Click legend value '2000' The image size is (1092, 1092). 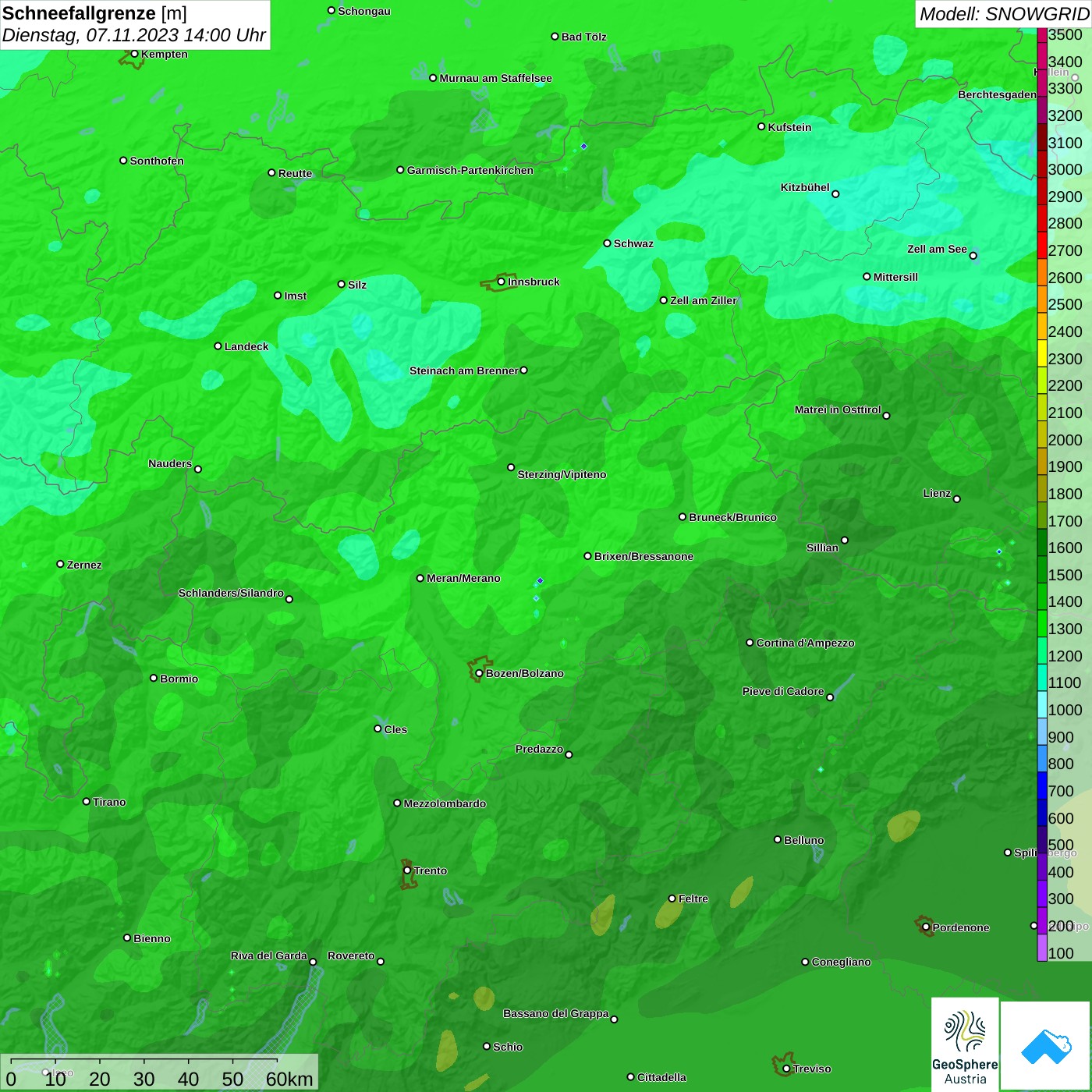tap(1065, 440)
